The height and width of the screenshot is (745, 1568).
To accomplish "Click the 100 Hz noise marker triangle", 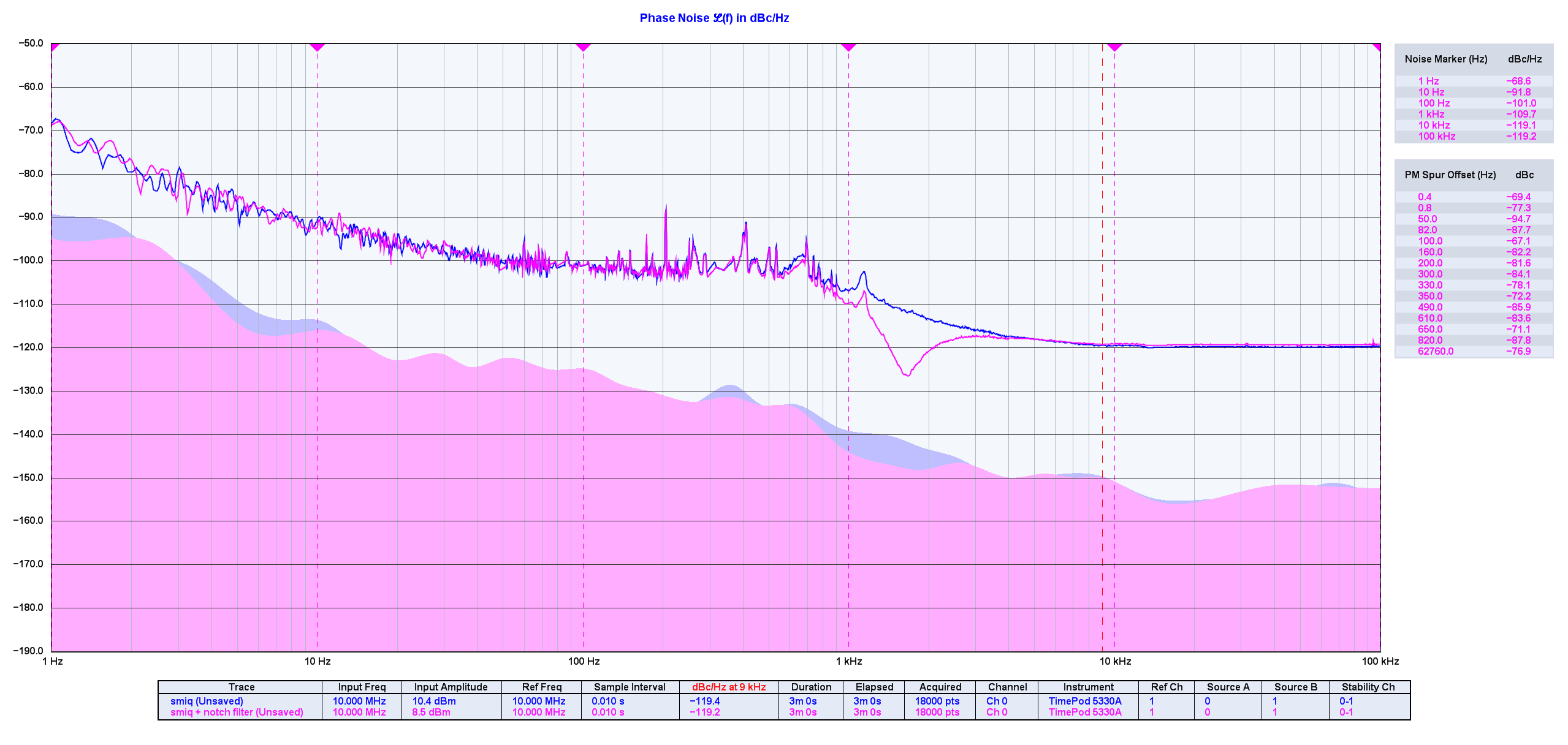I will (583, 47).
